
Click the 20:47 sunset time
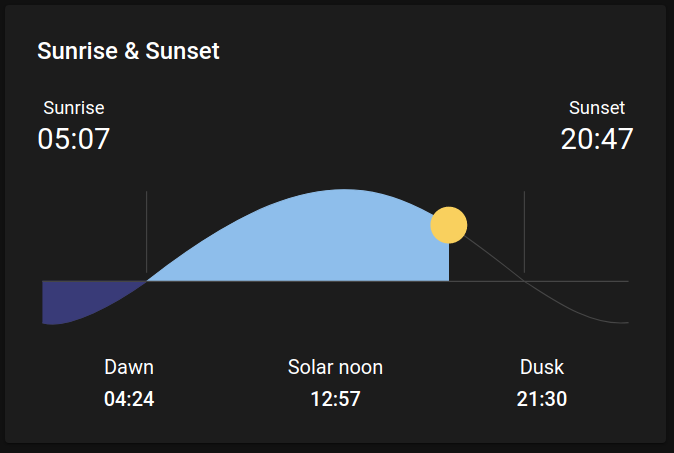[x=597, y=139]
